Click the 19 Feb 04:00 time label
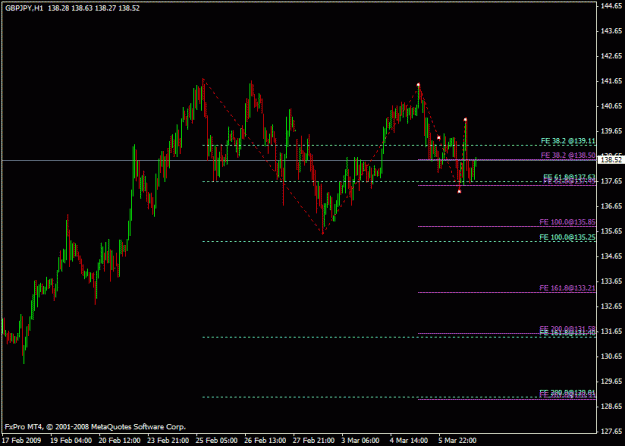This screenshot has height=446, width=625. (71, 440)
